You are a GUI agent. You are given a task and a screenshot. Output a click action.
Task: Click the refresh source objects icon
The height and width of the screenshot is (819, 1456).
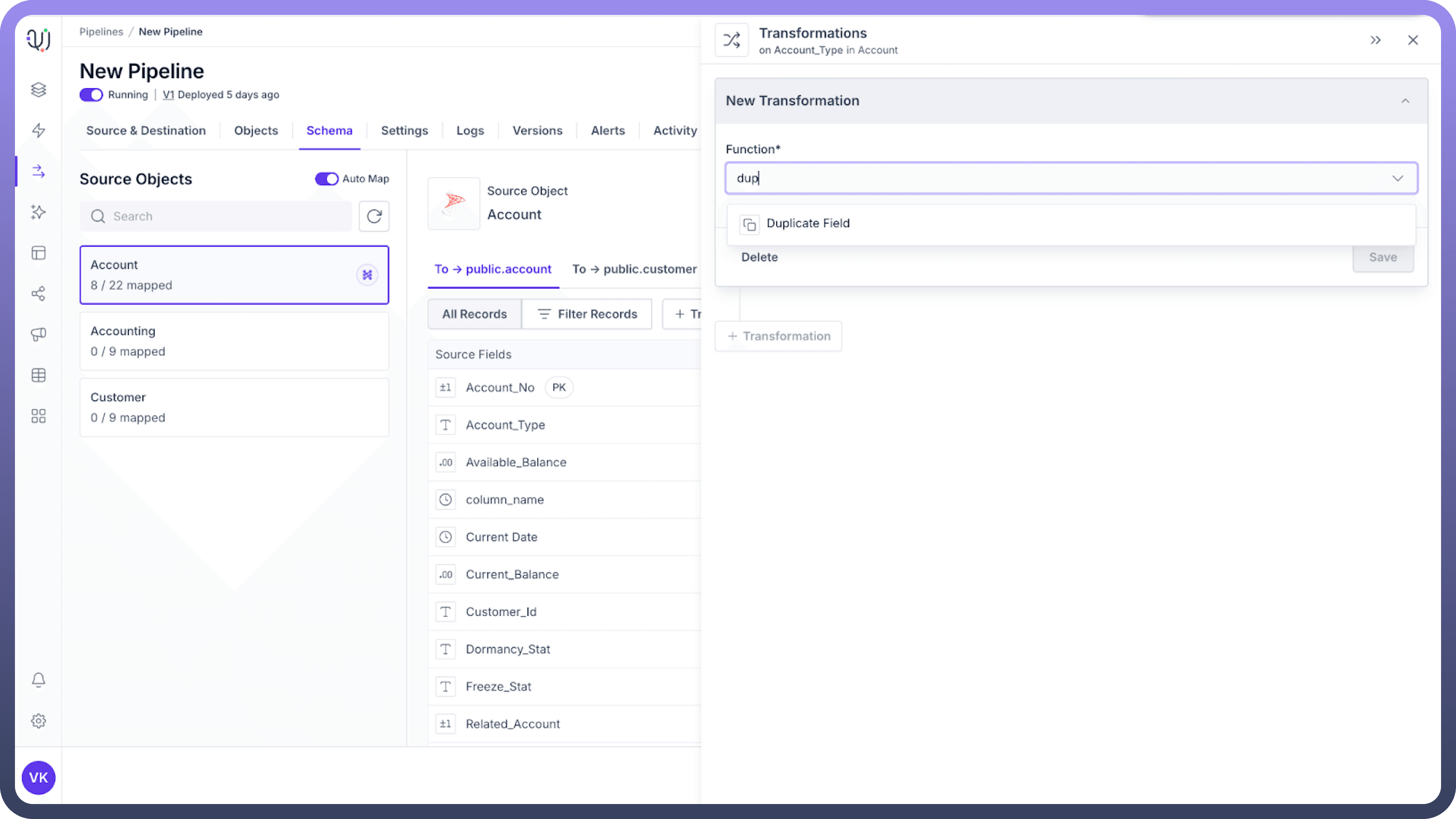click(x=374, y=216)
